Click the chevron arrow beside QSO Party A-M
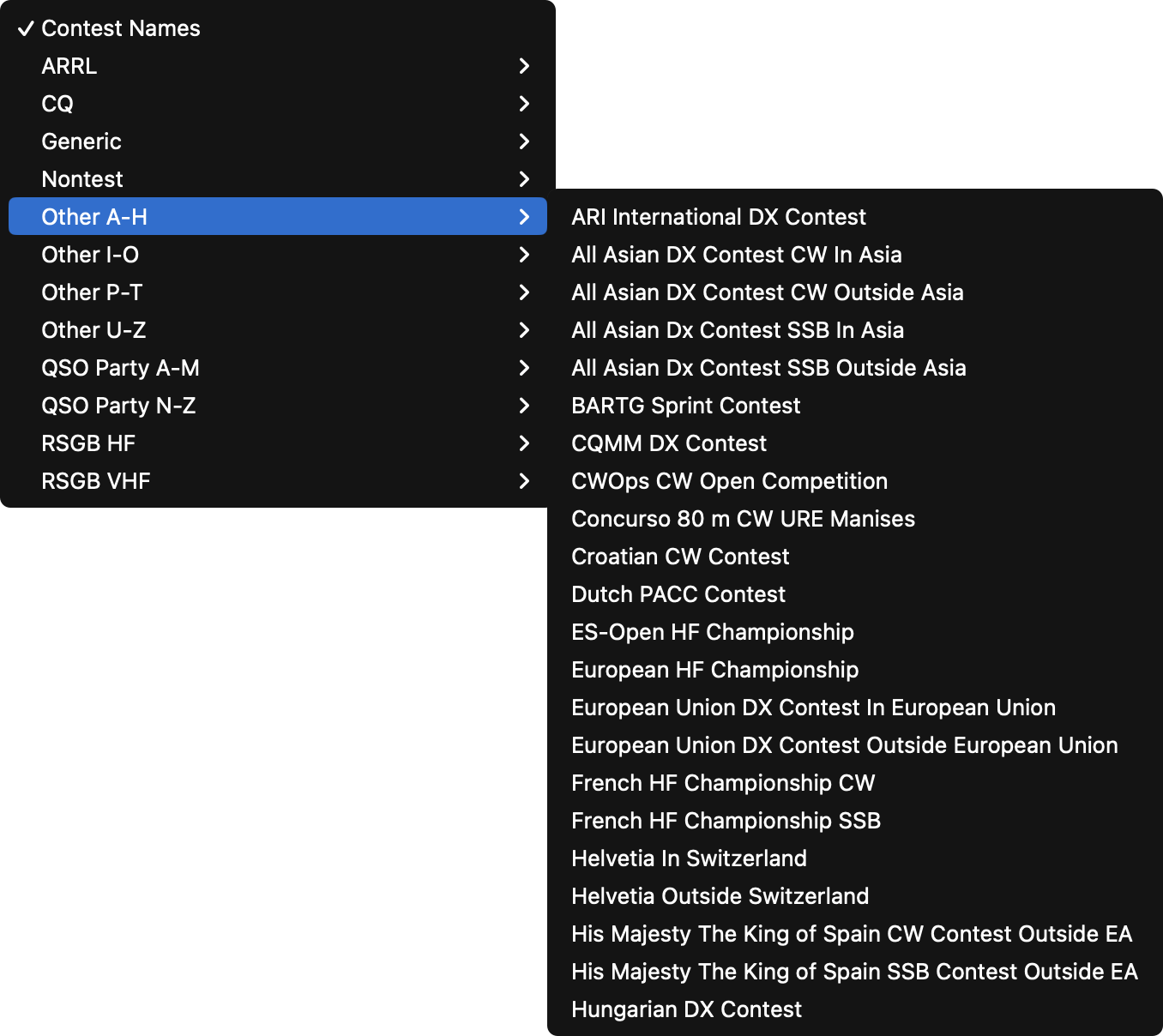This screenshot has width=1163, height=1036. [x=525, y=368]
